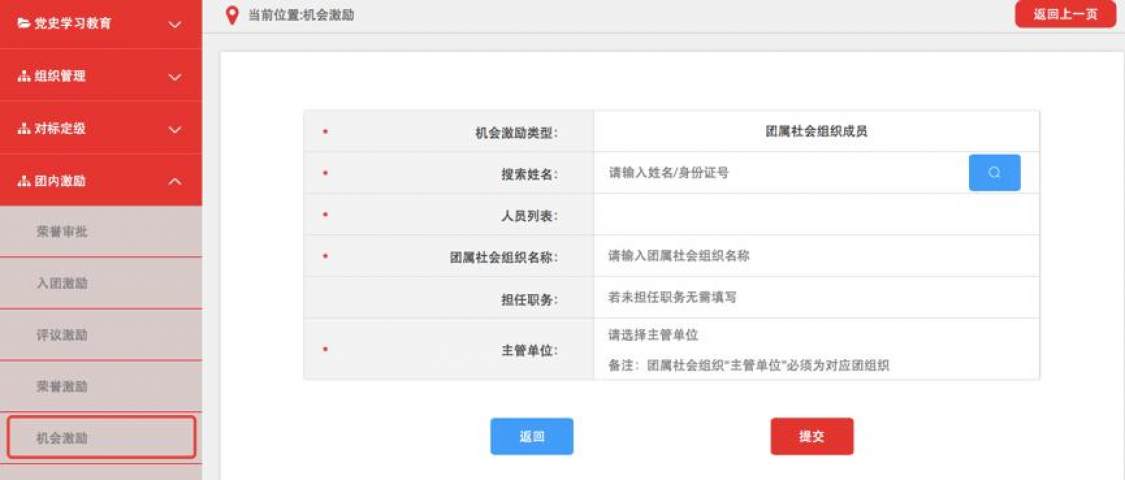
Task: Expand the 对标定级 menu chevron
Action: point(175,129)
